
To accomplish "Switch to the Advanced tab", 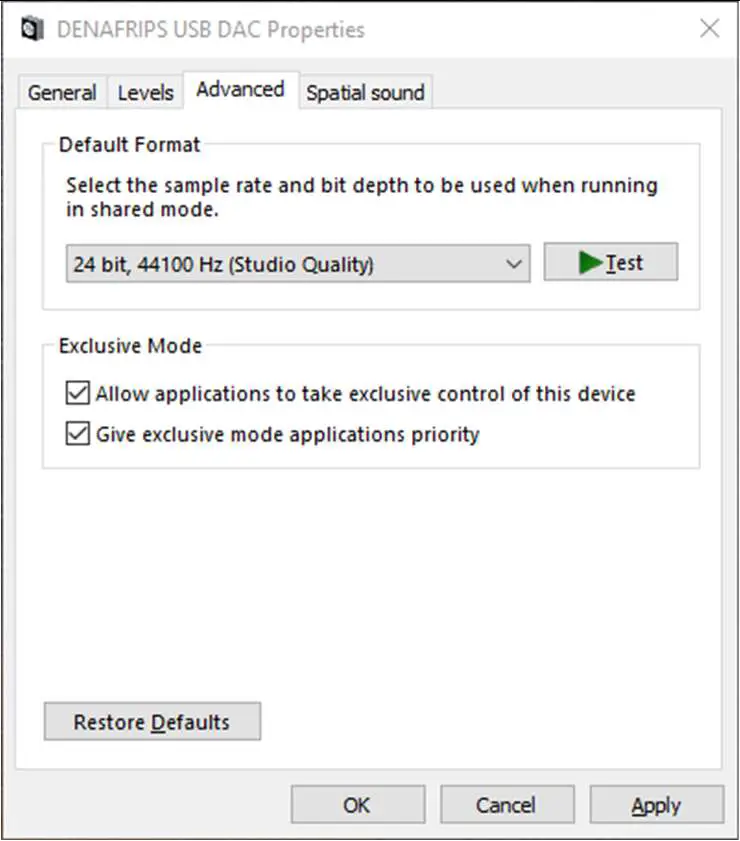I will pos(240,89).
